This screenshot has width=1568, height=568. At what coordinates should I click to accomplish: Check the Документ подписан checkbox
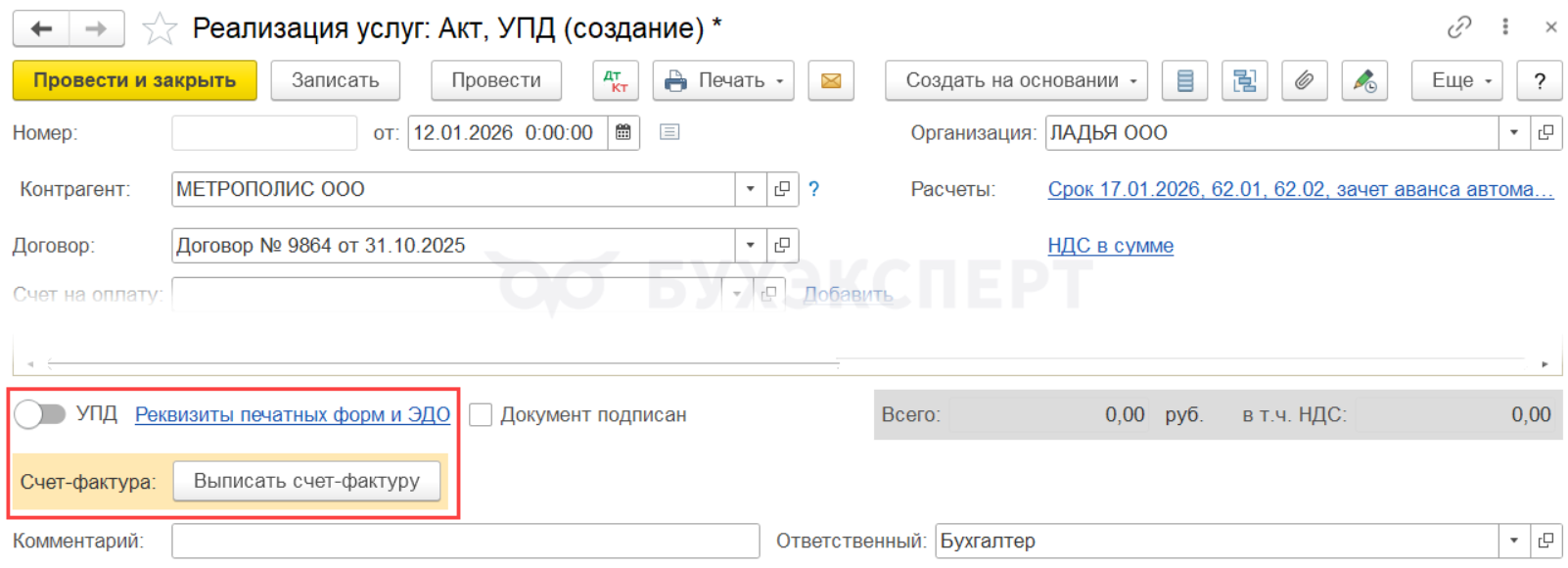coord(481,415)
